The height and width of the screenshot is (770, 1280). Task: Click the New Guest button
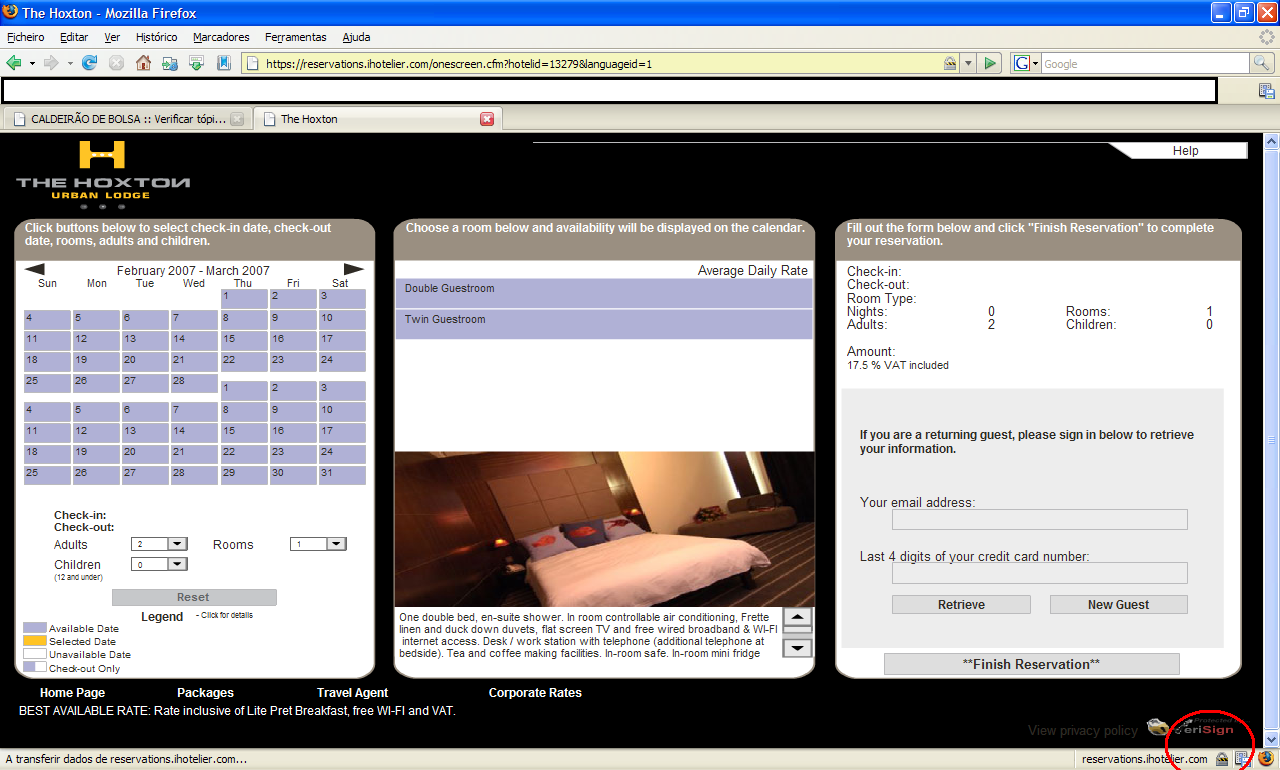[1119, 605]
